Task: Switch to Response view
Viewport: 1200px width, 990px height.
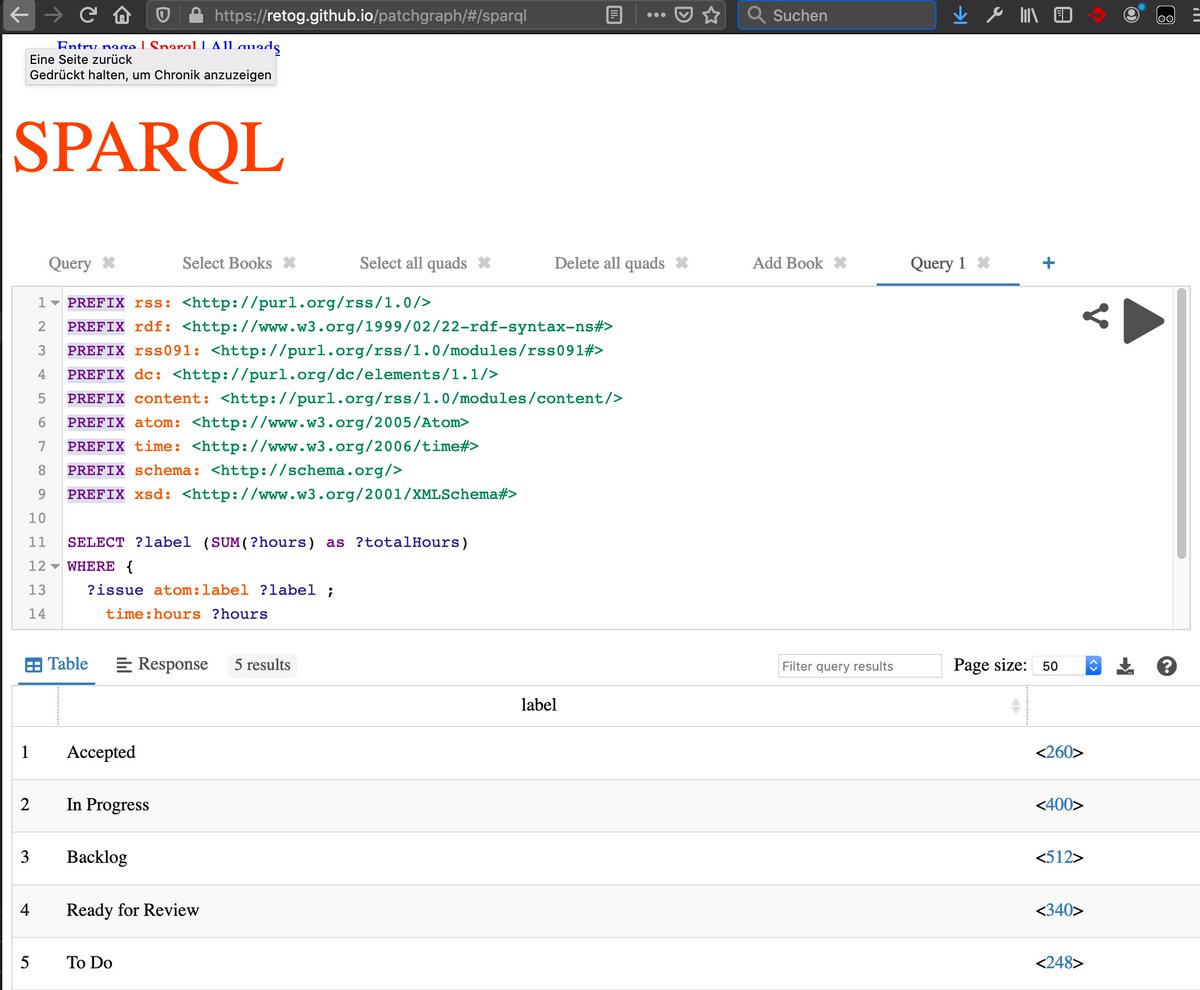Action: click(x=162, y=664)
